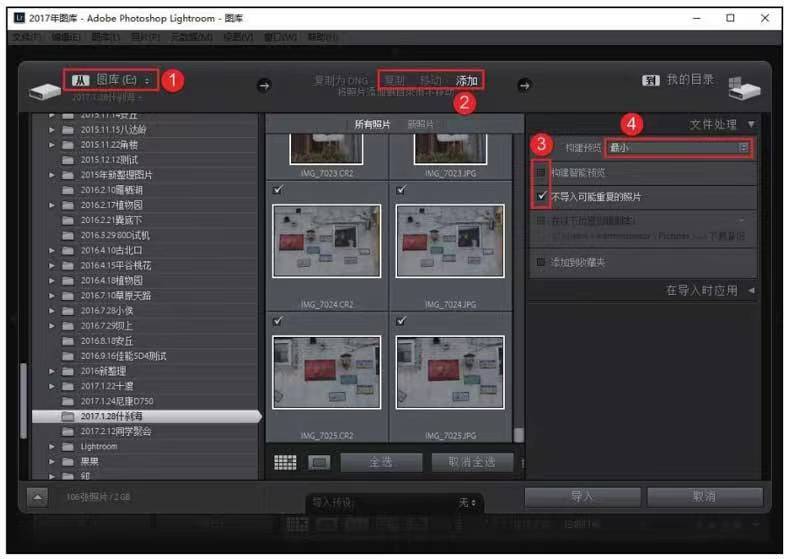Click folder icon of 2015.12.12测试
This screenshot has height=559, width=788.
(x=68, y=160)
